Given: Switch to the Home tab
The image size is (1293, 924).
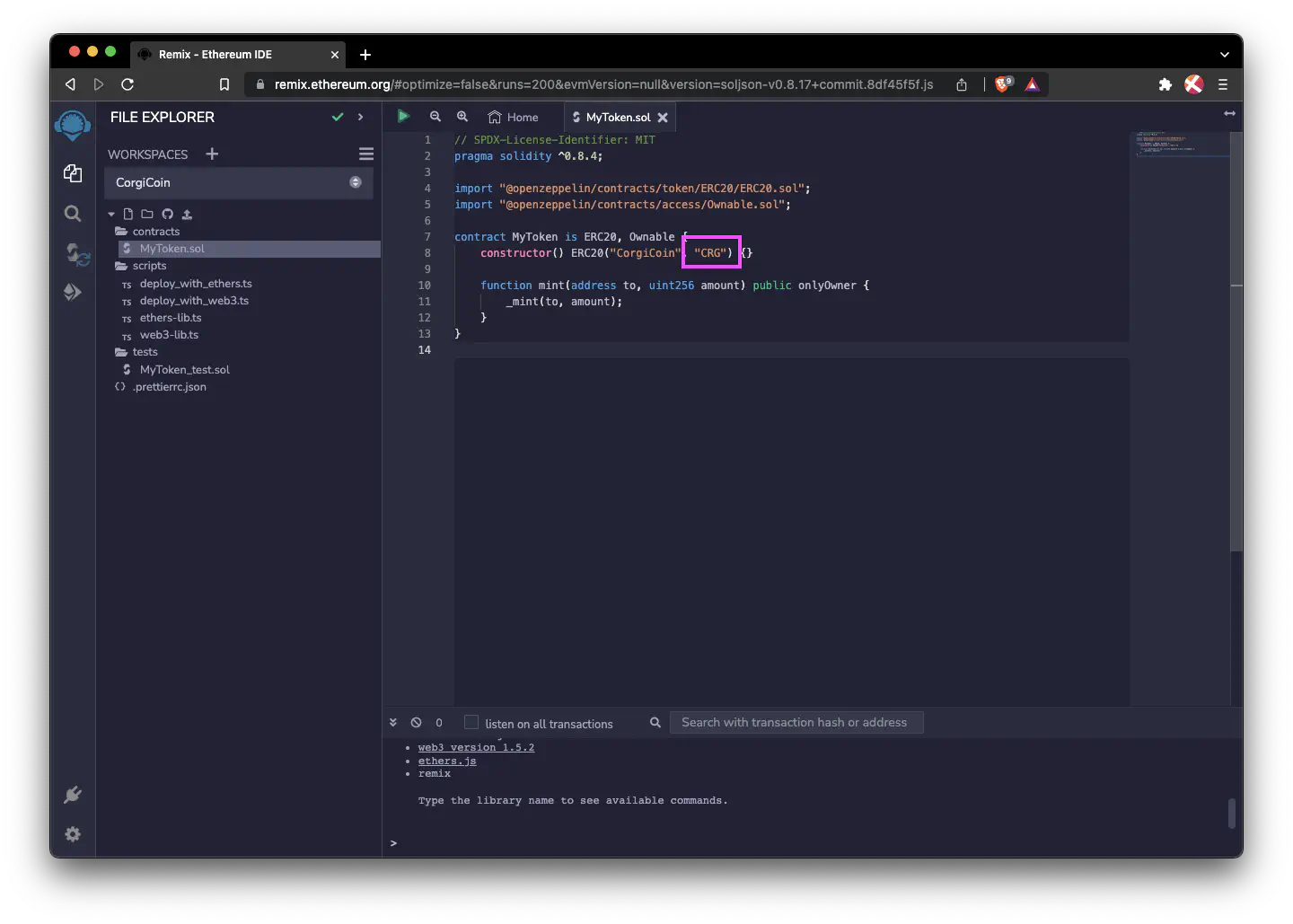Looking at the screenshot, I should (x=514, y=117).
